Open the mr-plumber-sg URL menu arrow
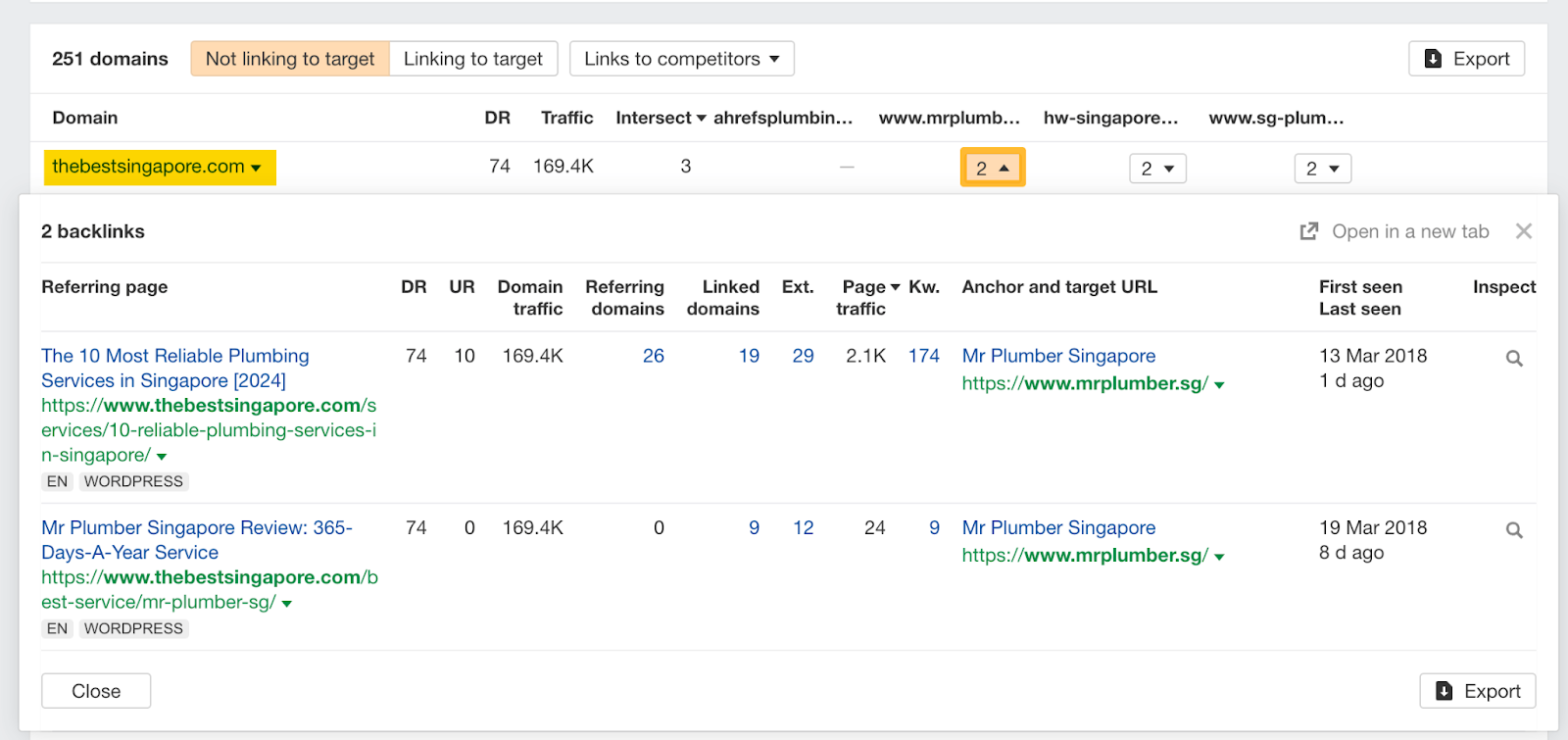The width and height of the screenshot is (1568, 740). (287, 604)
